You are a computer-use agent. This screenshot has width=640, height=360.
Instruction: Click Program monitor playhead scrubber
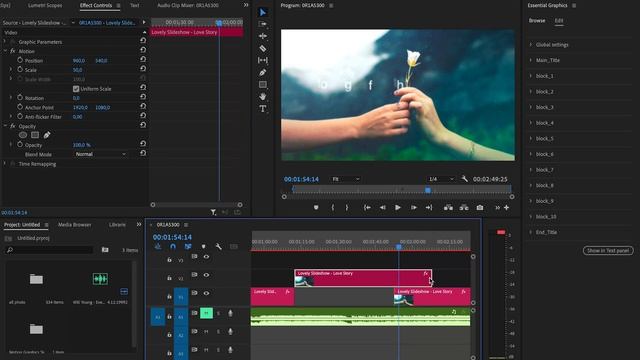click(428, 190)
